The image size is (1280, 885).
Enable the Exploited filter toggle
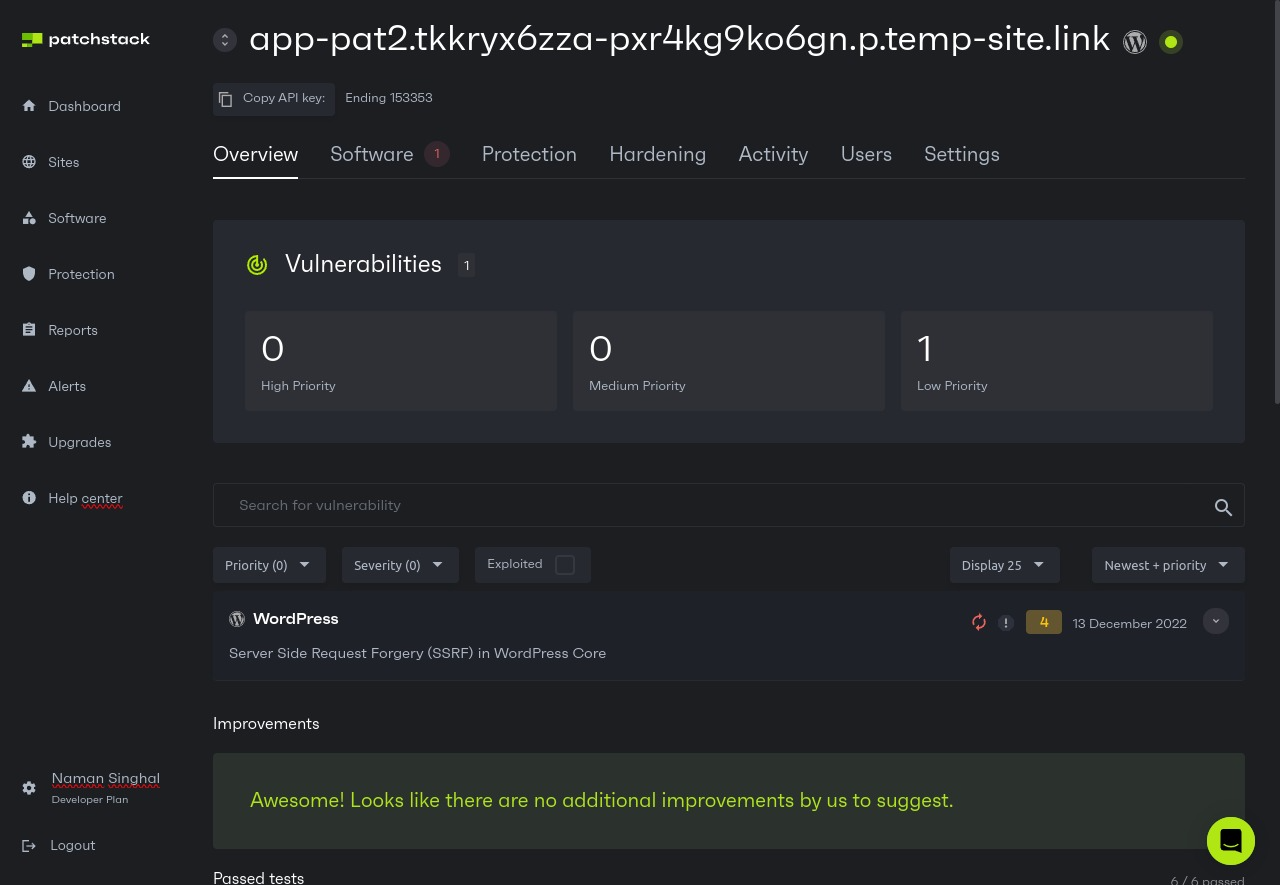(x=564, y=564)
